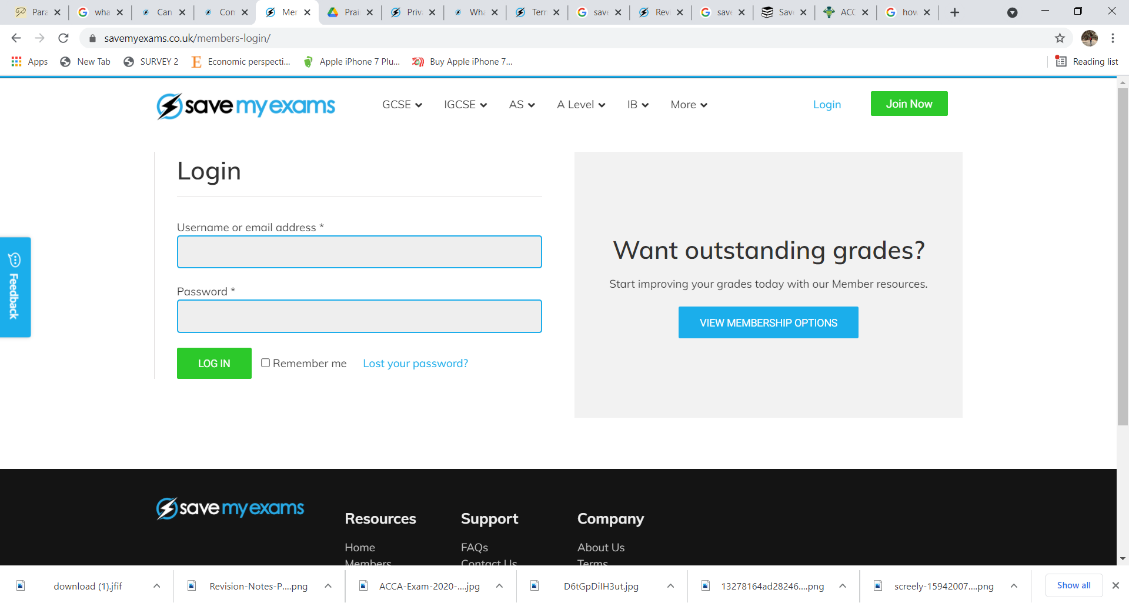Expand the GCSE dropdown menu

click(x=402, y=104)
